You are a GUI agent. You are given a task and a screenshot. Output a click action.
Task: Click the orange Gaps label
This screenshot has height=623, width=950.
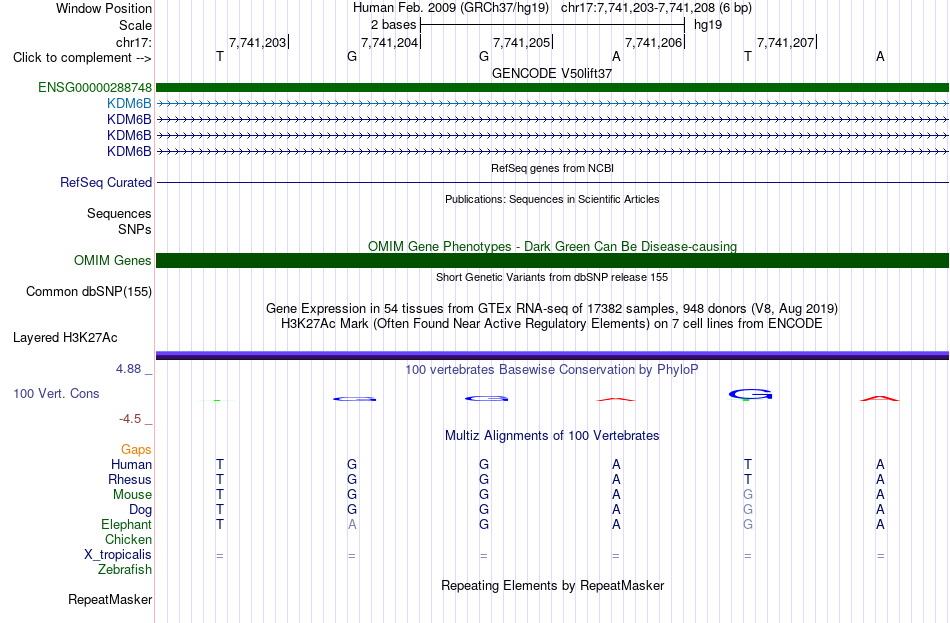tap(136, 450)
